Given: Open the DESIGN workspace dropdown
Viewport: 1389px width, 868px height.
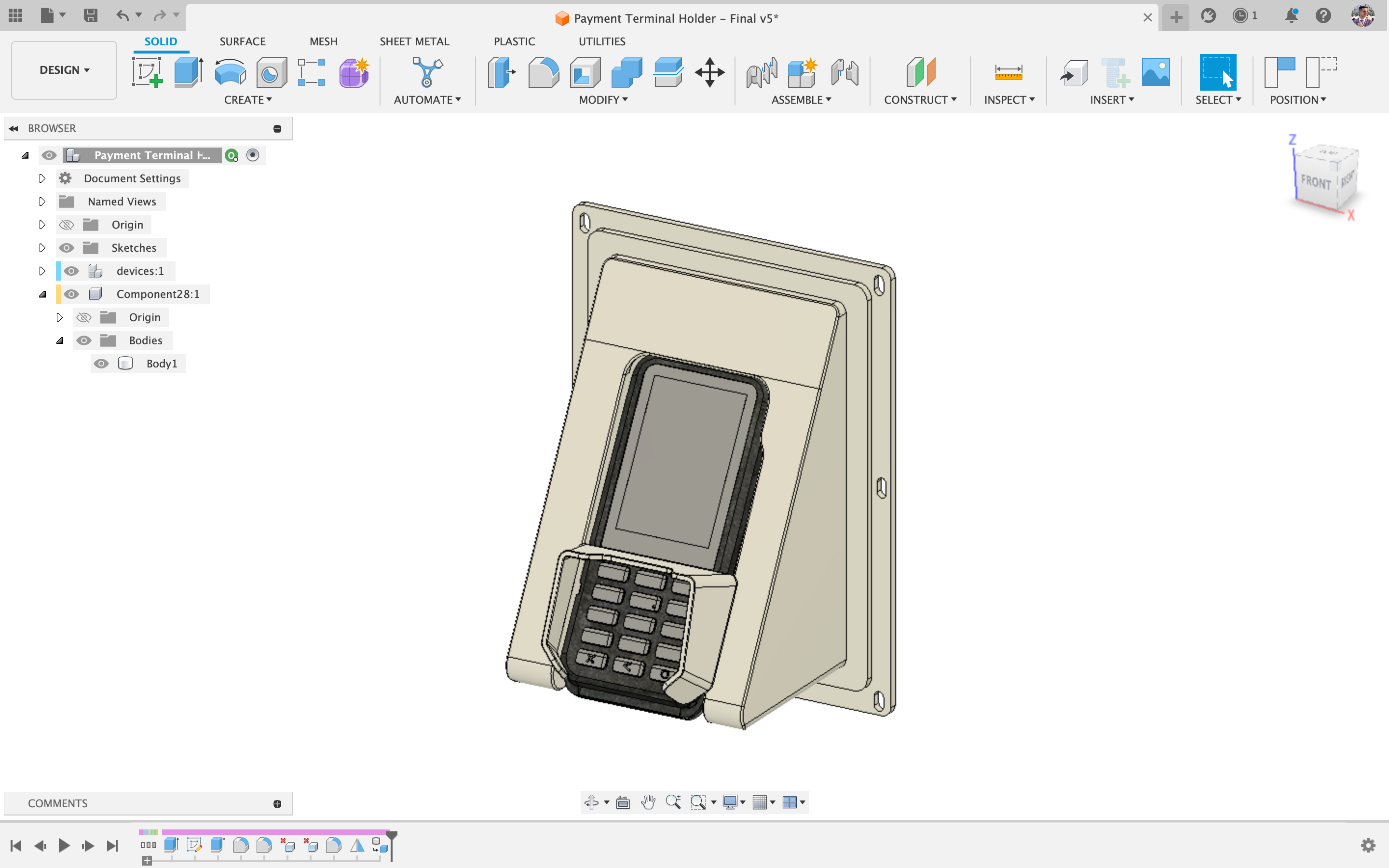Looking at the screenshot, I should [64, 70].
